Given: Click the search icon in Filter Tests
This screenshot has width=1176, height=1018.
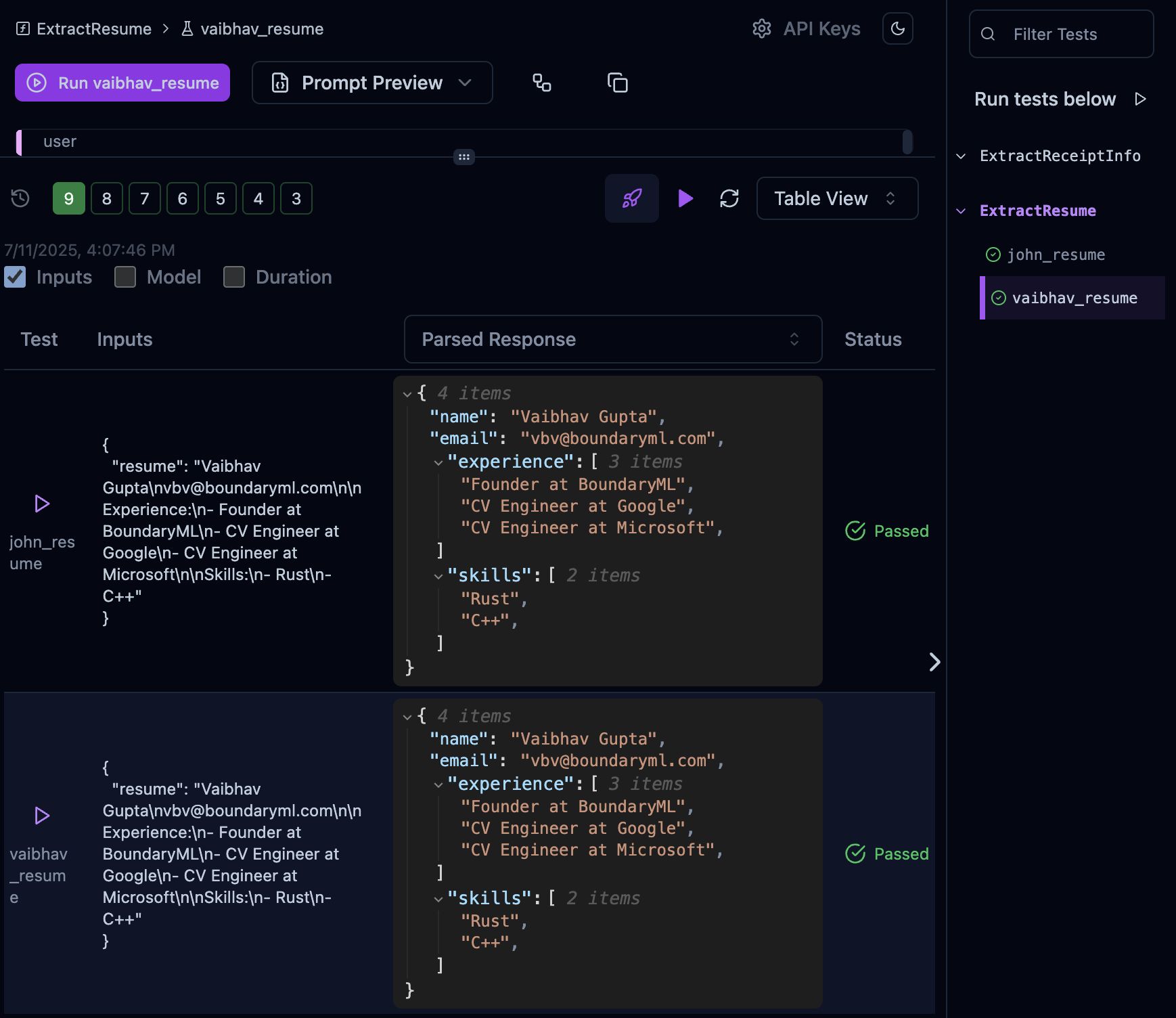Looking at the screenshot, I should pos(988,34).
